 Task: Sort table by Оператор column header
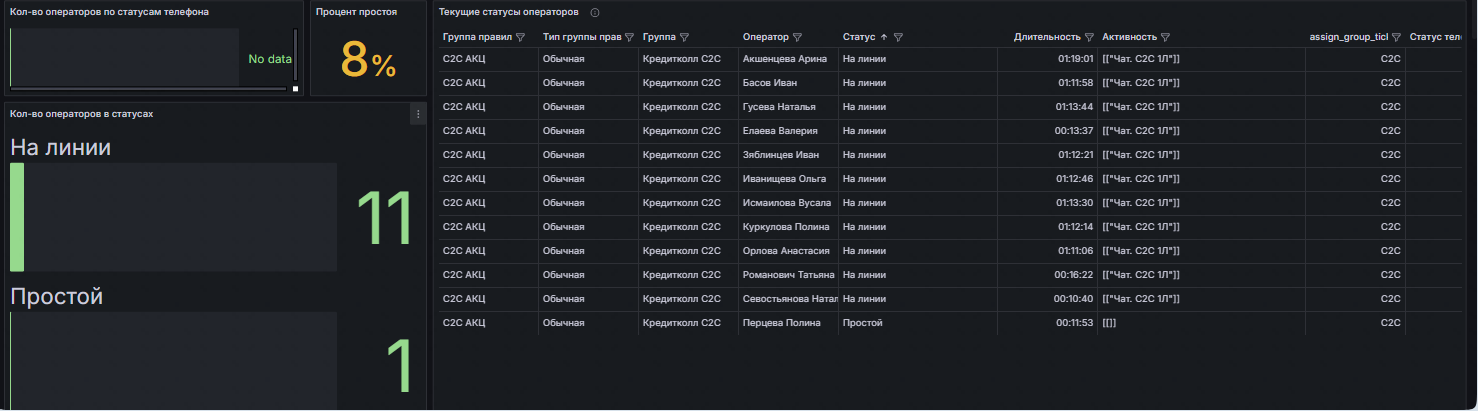[765, 38]
